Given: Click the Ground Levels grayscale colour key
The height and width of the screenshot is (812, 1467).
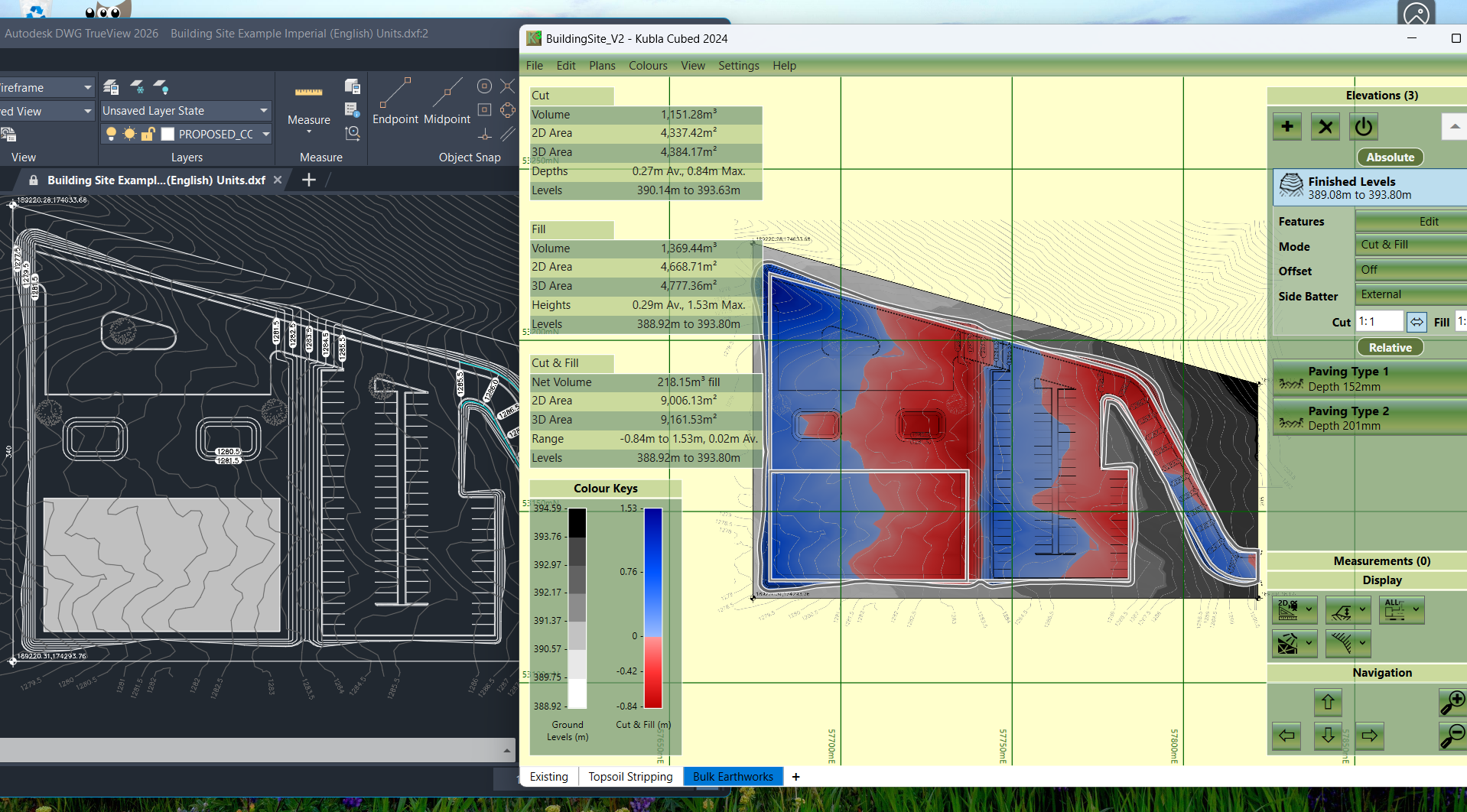Looking at the screenshot, I should click(577, 608).
